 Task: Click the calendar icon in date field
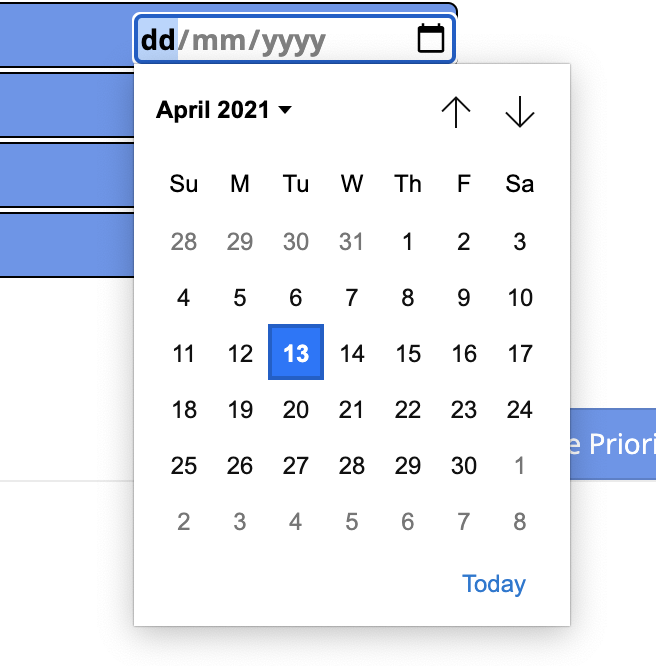click(431, 39)
